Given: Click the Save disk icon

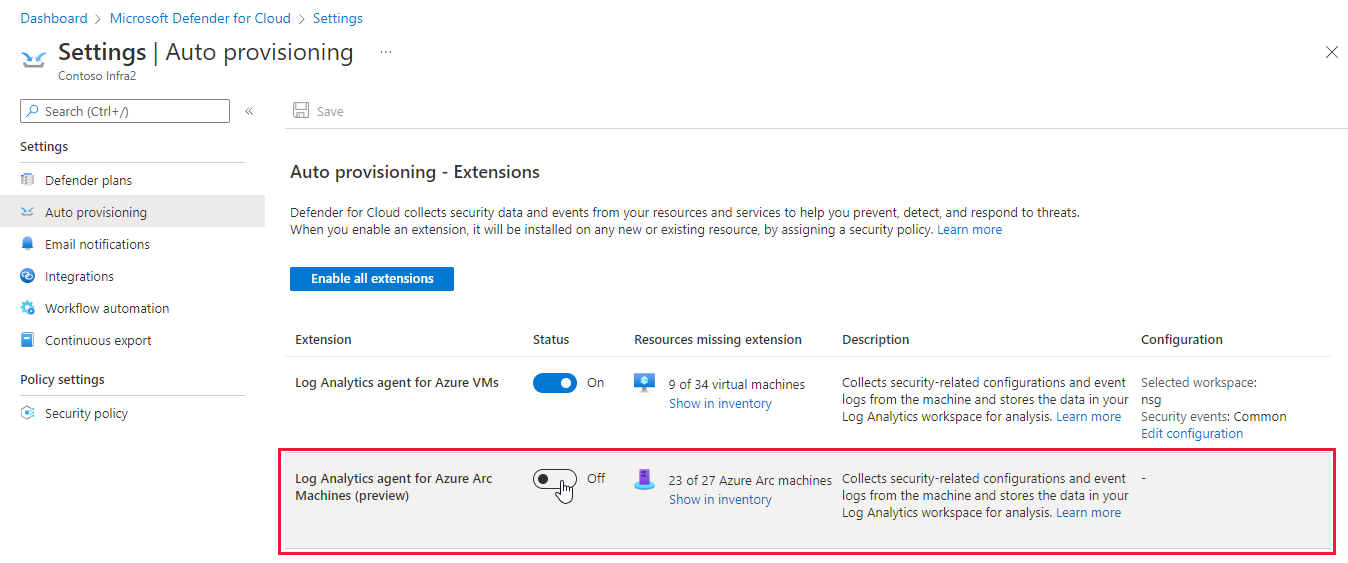Looking at the screenshot, I should (x=301, y=111).
